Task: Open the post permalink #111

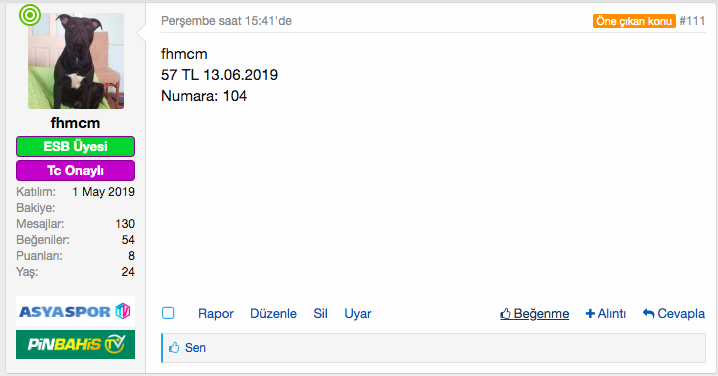Action: coord(692,21)
